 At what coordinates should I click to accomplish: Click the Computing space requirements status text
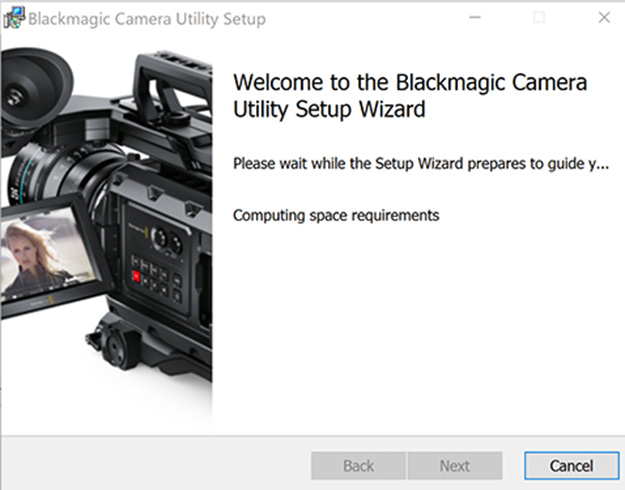click(x=335, y=215)
